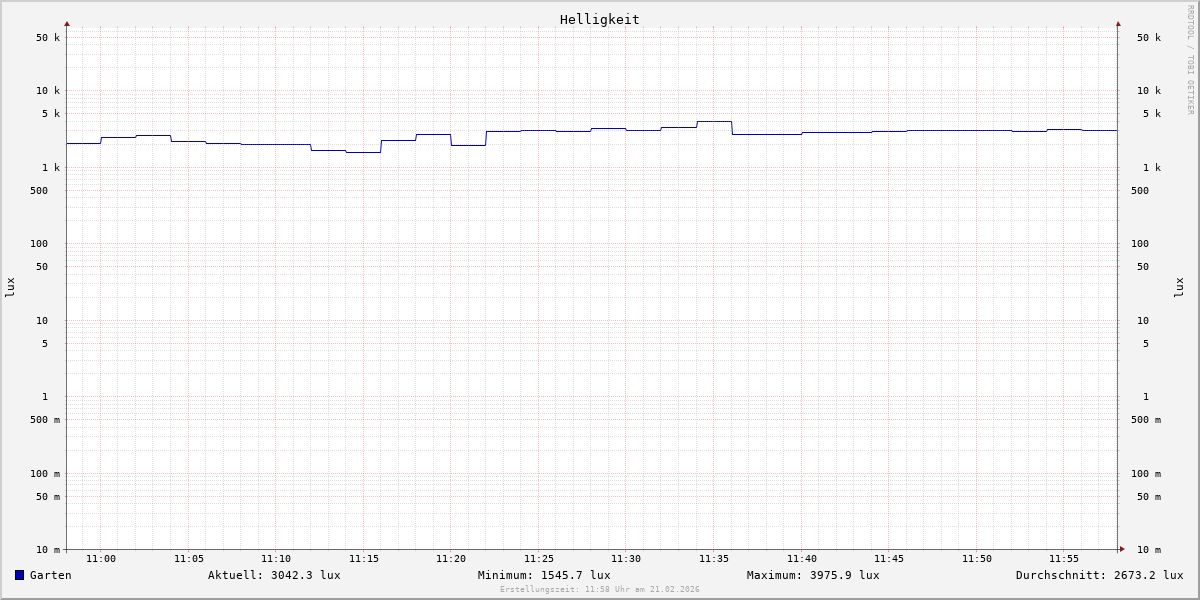Image resolution: width=1200 pixels, height=600 pixels.
Task: Click the red arrow atop the right axis
Action: 1118,23
